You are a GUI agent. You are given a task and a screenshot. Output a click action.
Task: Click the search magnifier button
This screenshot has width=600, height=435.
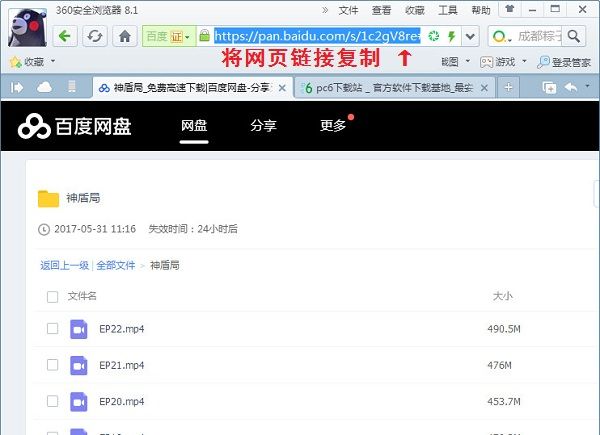(574, 36)
